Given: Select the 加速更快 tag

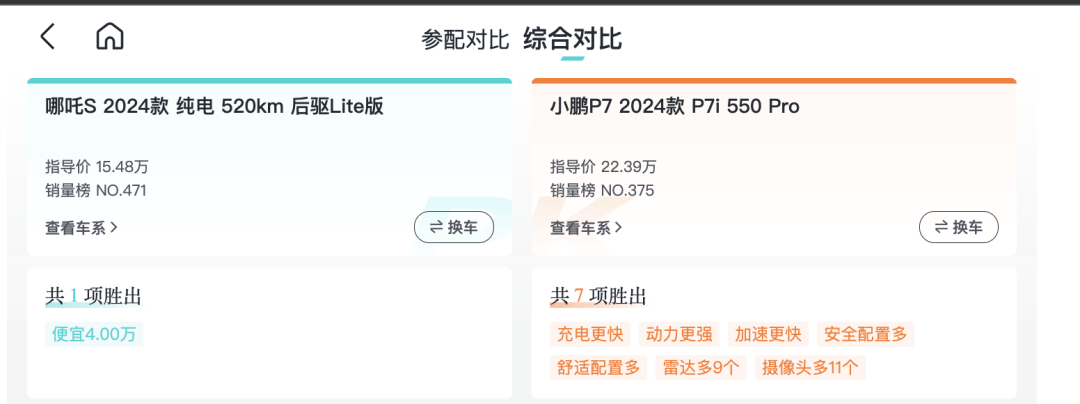Looking at the screenshot, I should click(x=768, y=334).
